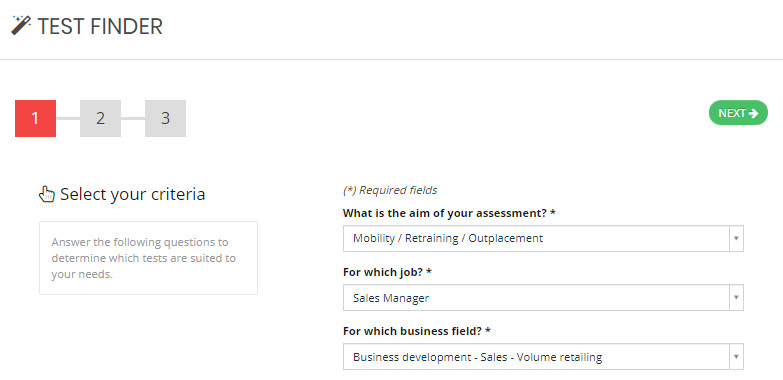The height and width of the screenshot is (380, 783).
Task: Jump to step 2 in the wizard
Action: click(100, 118)
